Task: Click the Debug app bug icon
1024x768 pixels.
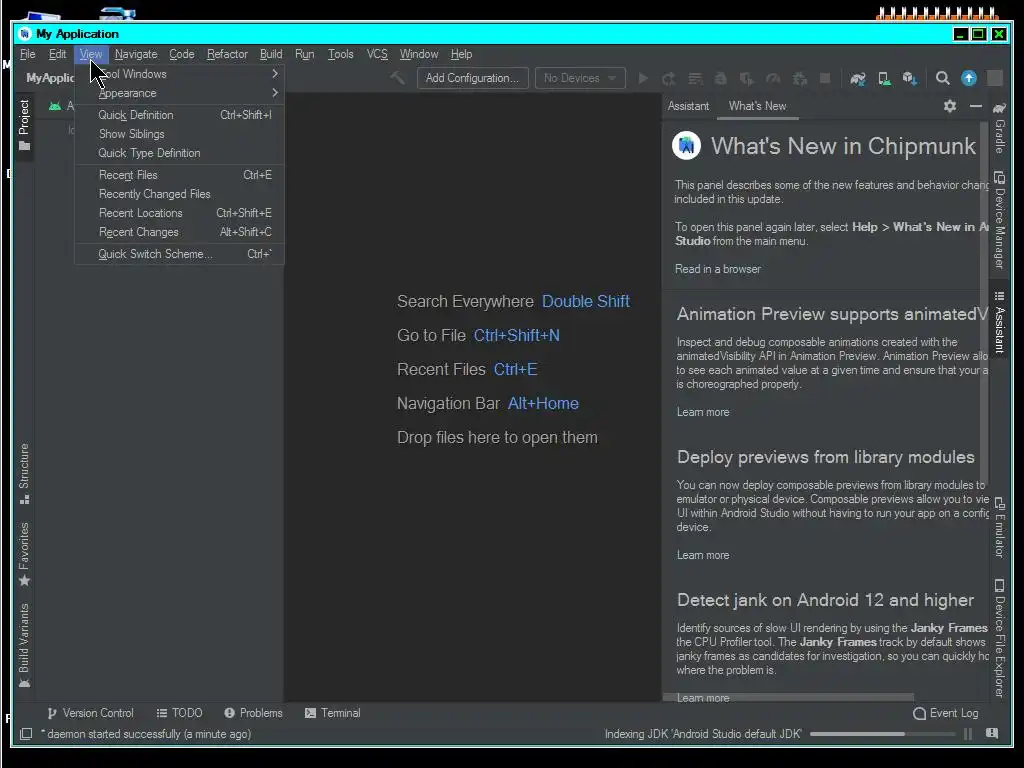Action: (721, 78)
